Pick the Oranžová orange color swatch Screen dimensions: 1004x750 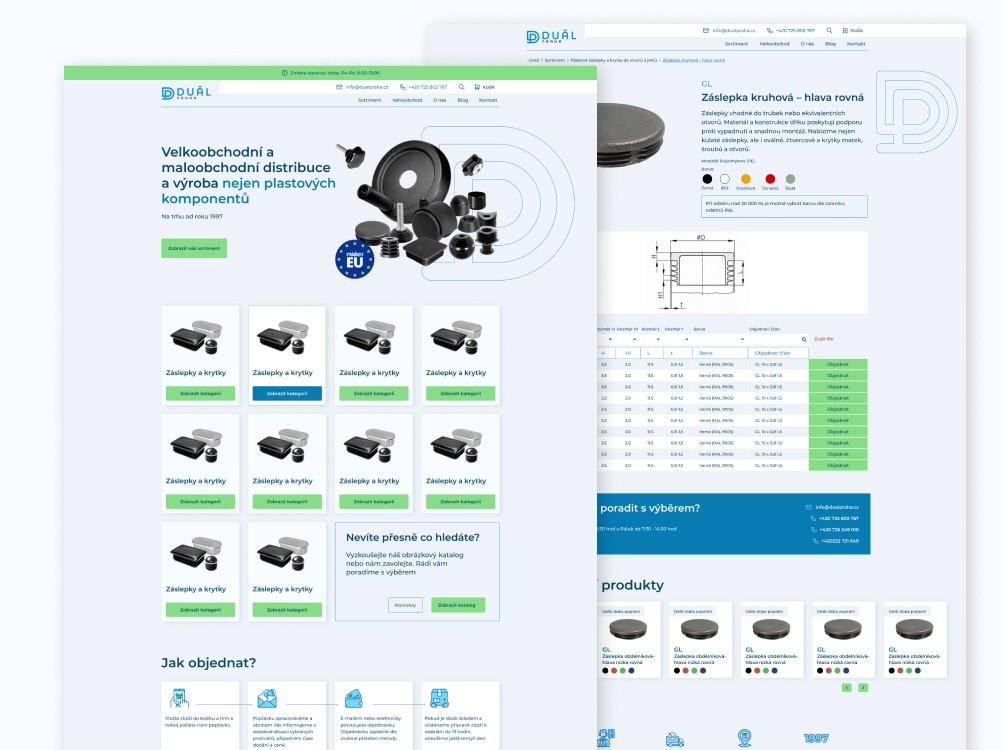coord(745,178)
